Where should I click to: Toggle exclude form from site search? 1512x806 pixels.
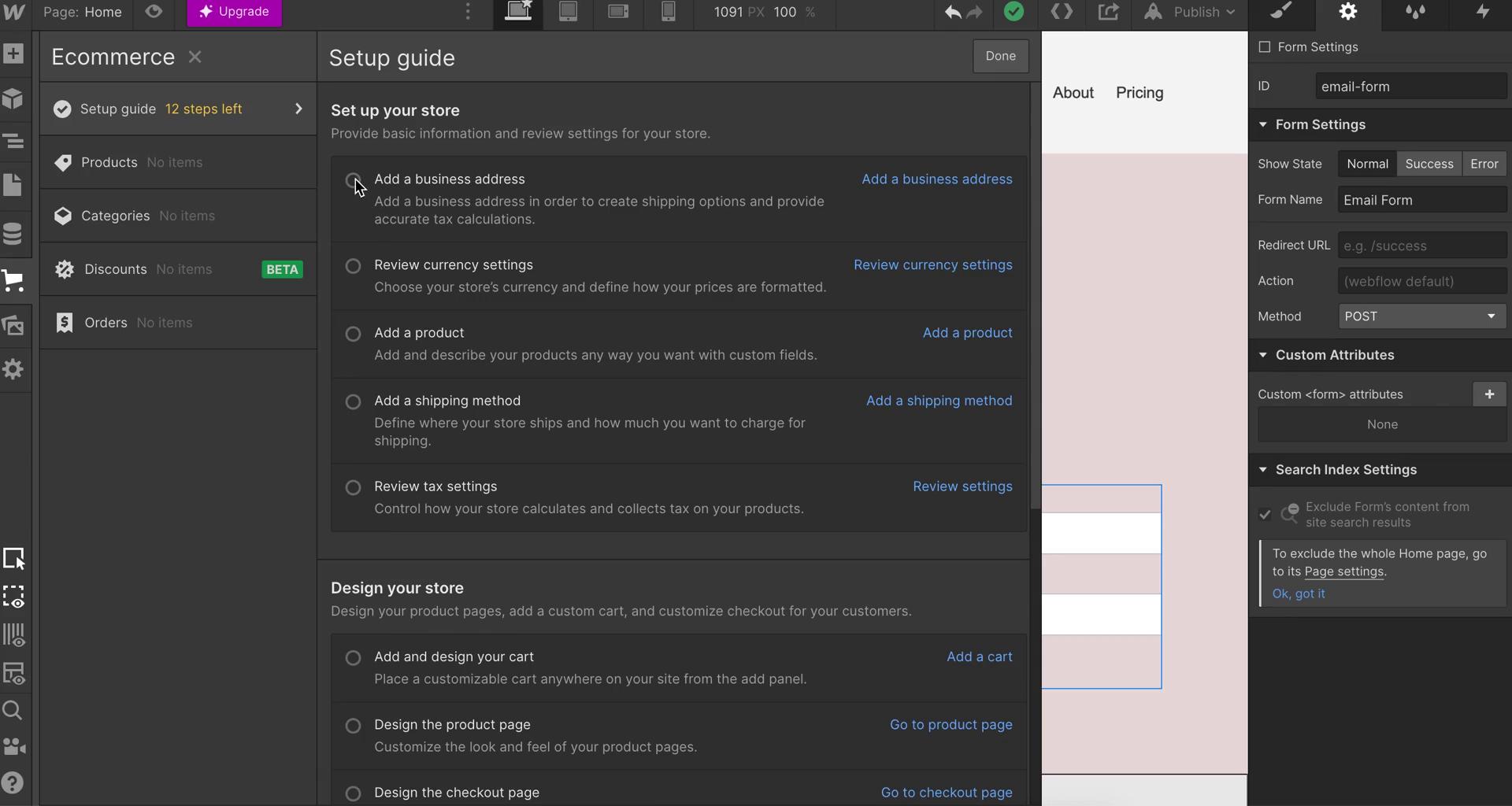coord(1265,515)
